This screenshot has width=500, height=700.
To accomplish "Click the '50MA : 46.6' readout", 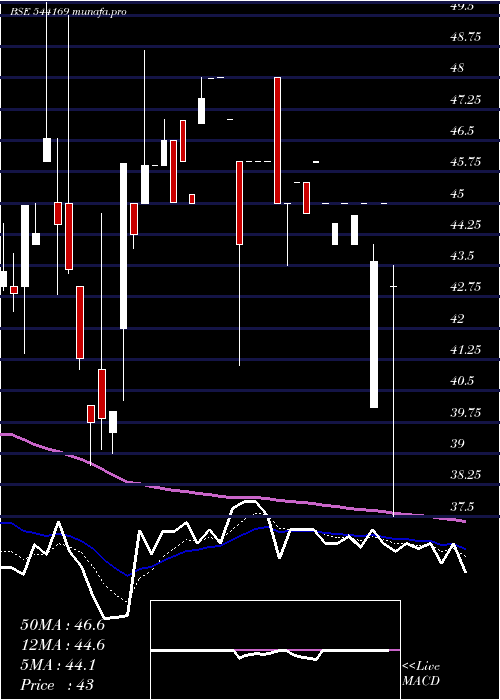I will 62,625.
